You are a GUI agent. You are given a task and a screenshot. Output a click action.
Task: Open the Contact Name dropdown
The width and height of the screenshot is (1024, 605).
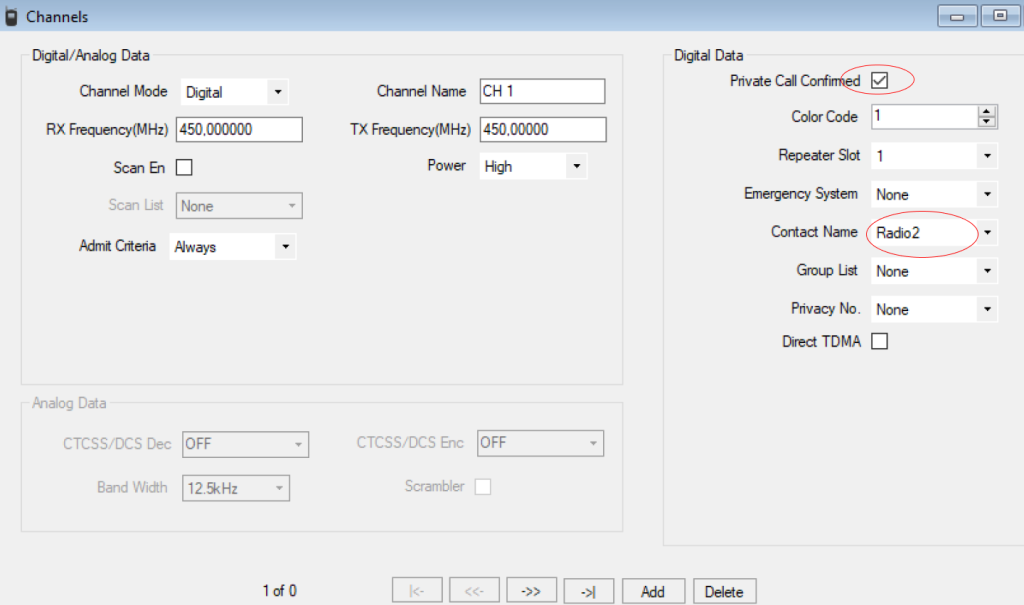987,232
